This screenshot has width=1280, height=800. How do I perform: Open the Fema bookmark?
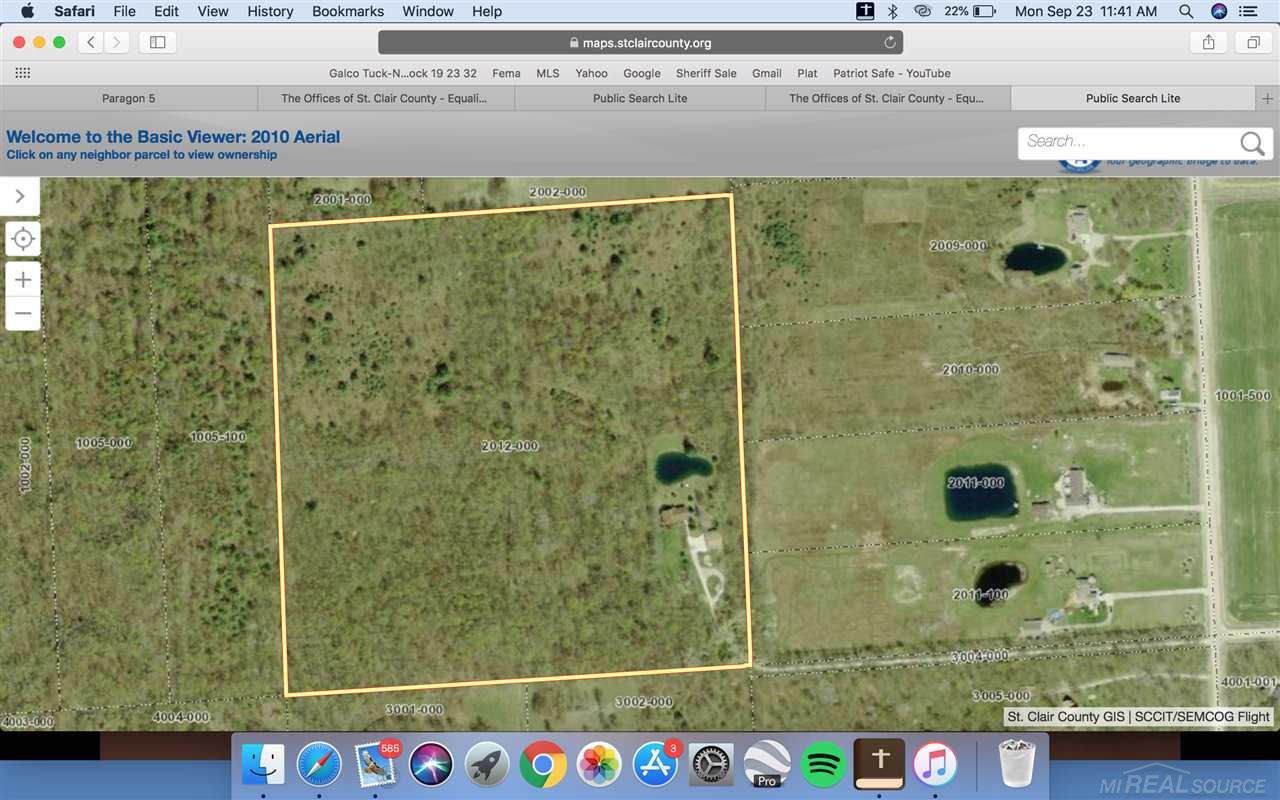[x=506, y=73]
